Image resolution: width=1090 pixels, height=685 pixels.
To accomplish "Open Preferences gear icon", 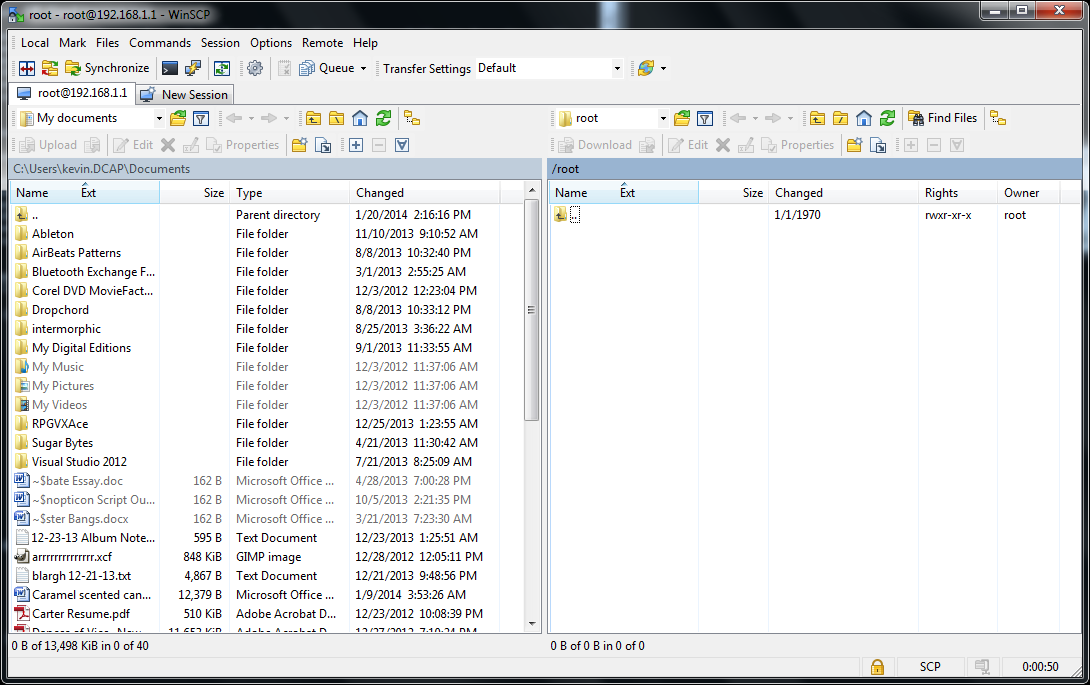I will tap(255, 68).
